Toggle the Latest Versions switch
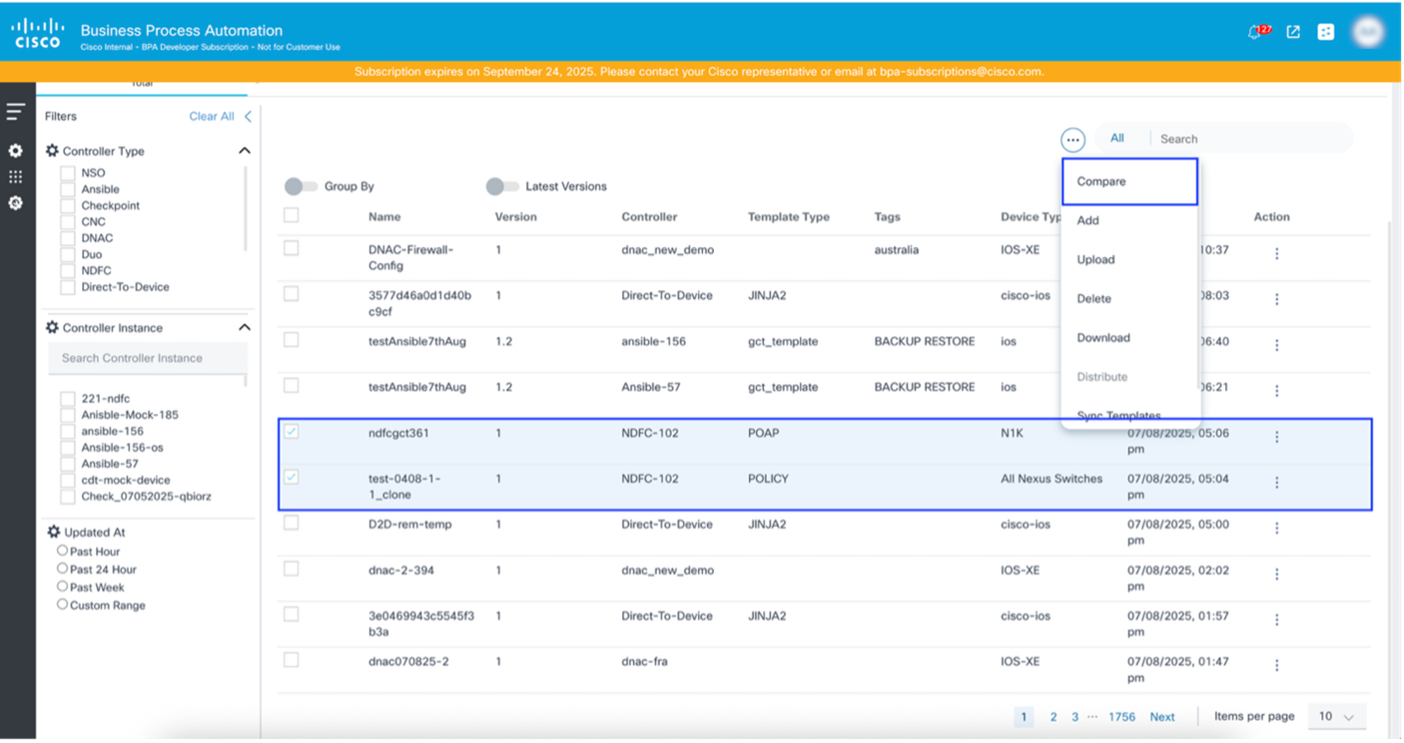 [x=502, y=186]
